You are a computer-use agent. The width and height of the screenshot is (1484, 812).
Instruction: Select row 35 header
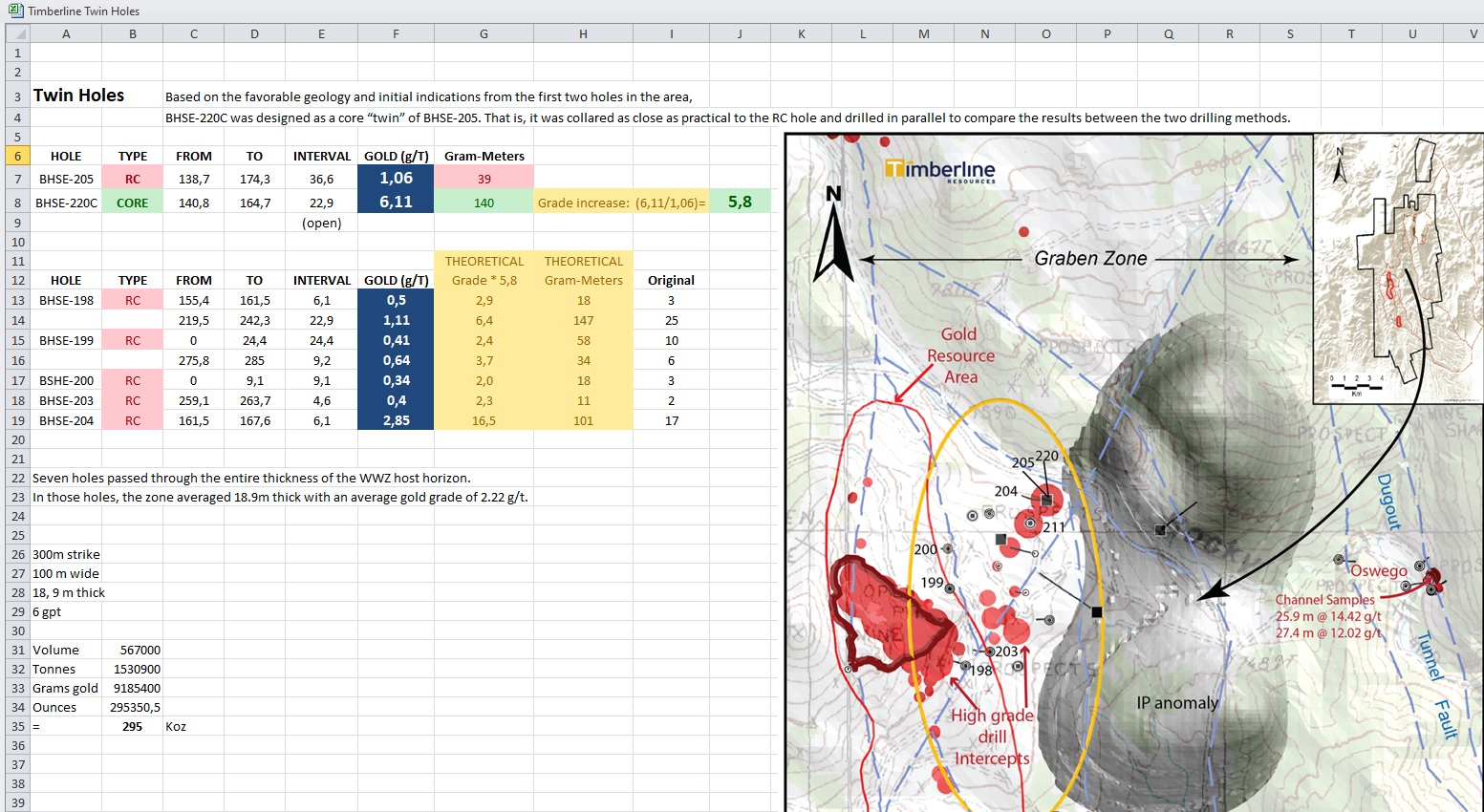[x=17, y=726]
